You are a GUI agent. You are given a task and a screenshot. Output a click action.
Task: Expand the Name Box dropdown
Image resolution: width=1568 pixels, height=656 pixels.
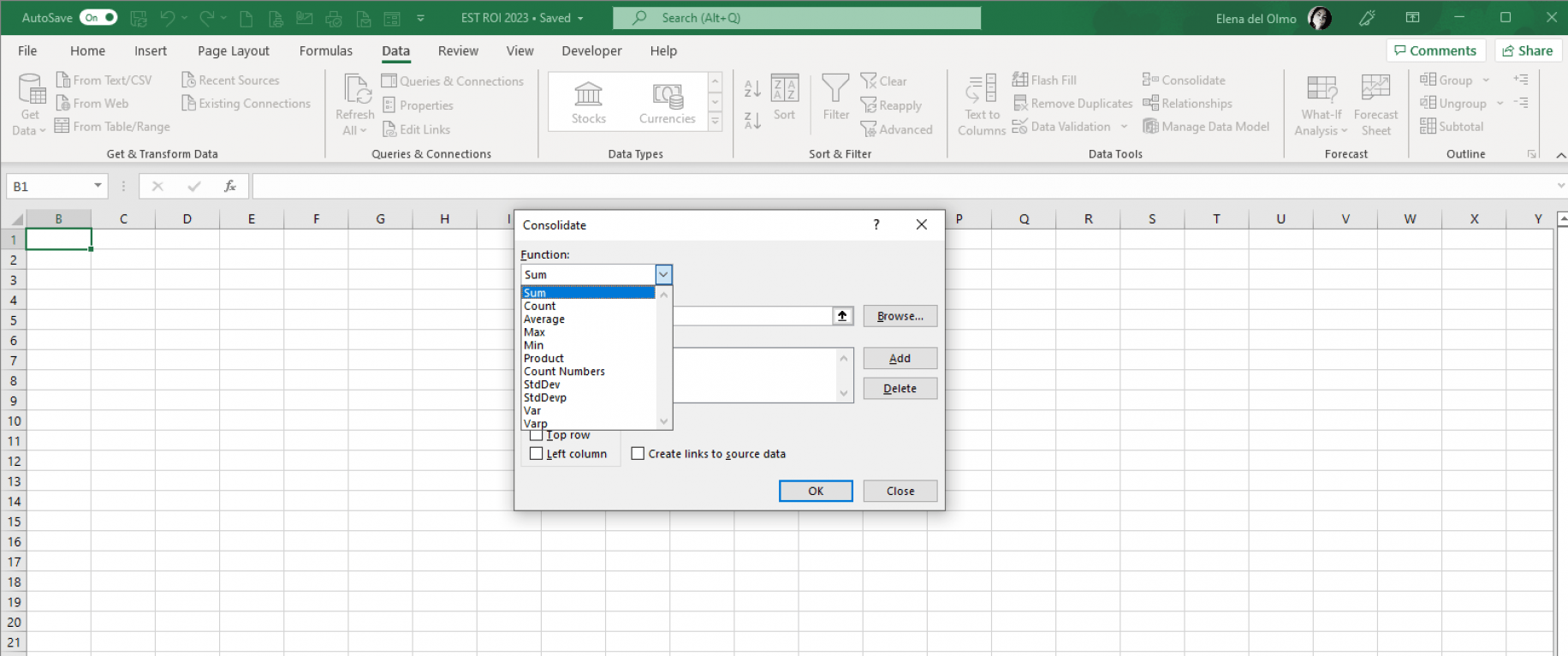pyautogui.click(x=98, y=186)
